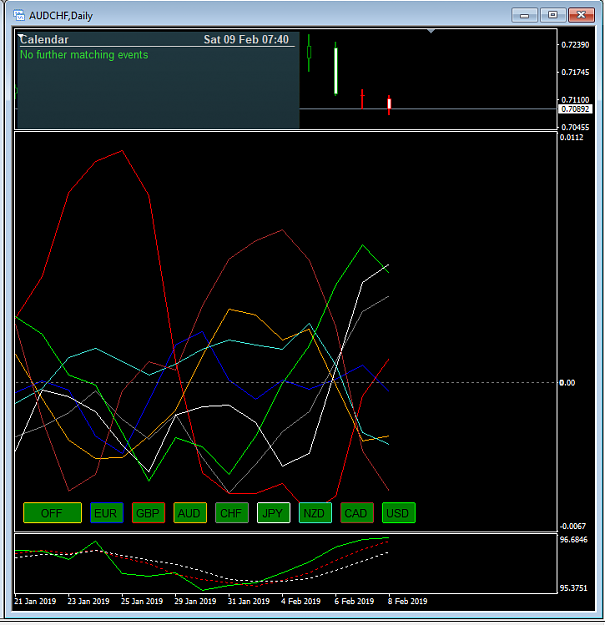
Task: Click the Calendar panel title
Action: [45, 39]
